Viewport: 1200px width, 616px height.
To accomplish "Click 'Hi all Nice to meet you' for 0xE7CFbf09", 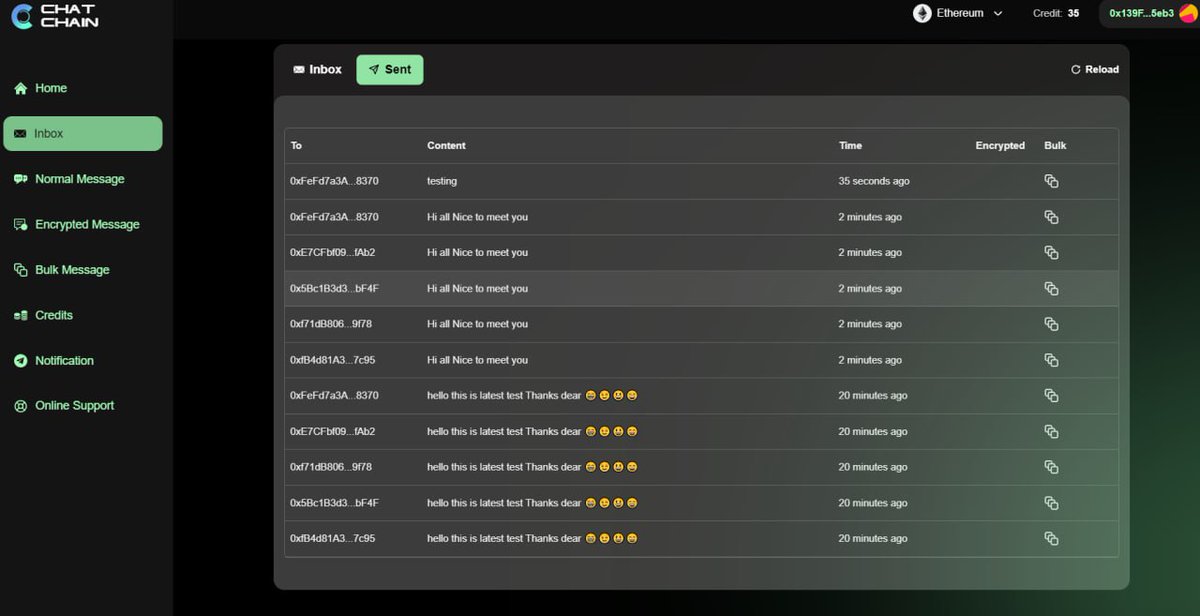I will (477, 253).
